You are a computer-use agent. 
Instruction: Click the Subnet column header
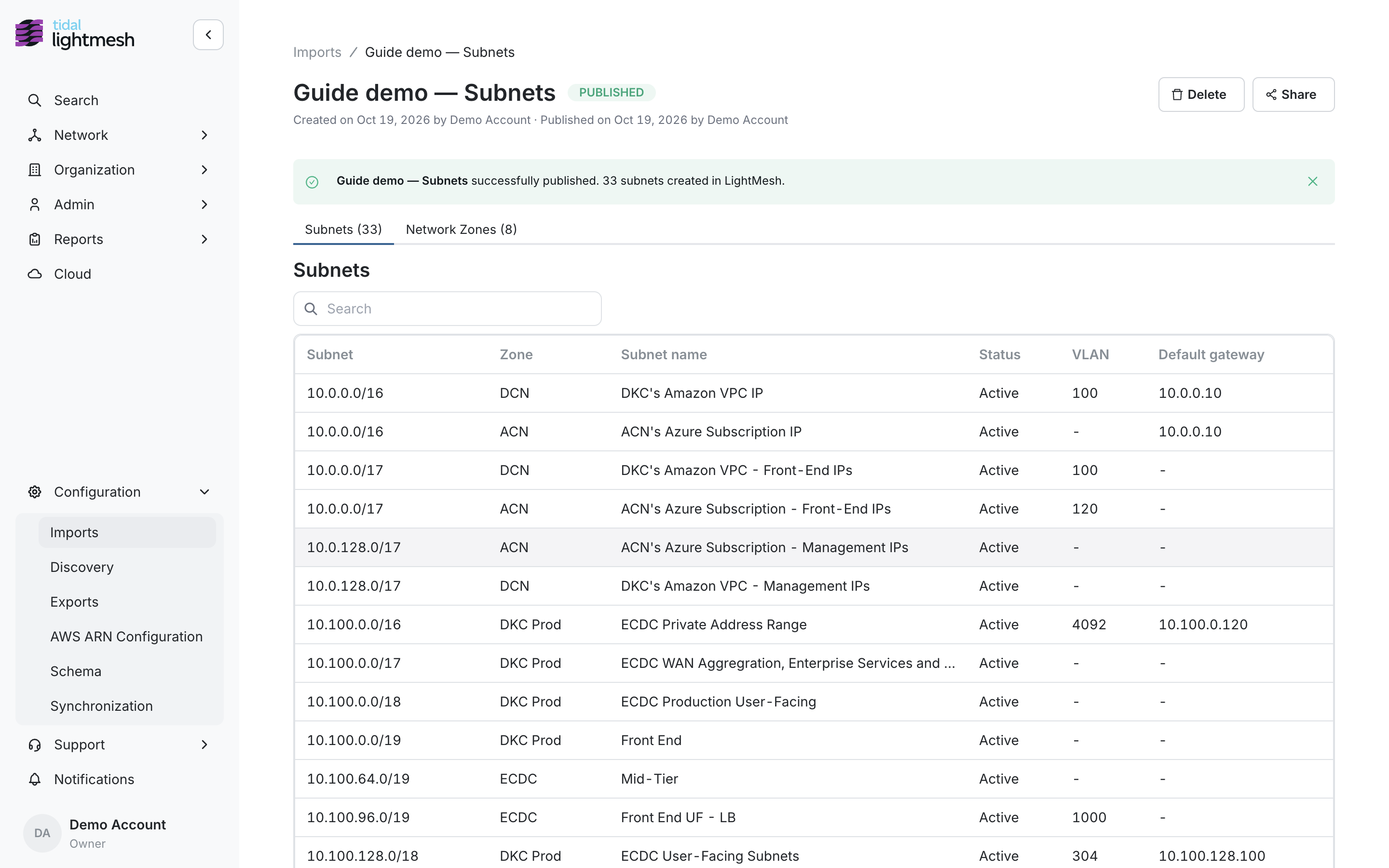pyautogui.click(x=329, y=355)
